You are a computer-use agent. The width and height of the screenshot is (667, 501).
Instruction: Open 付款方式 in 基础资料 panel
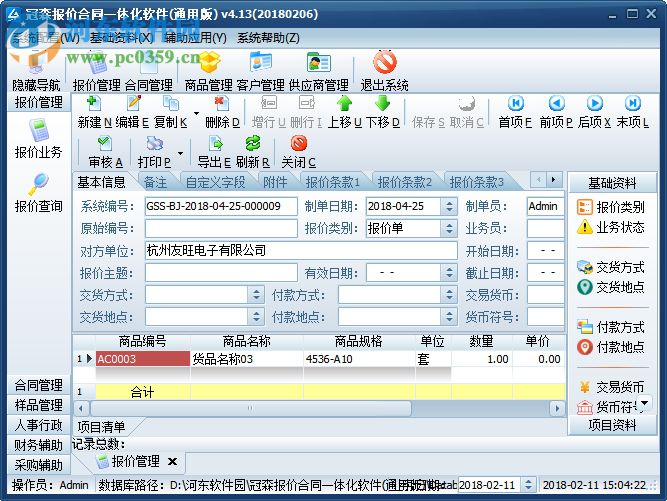[611, 327]
